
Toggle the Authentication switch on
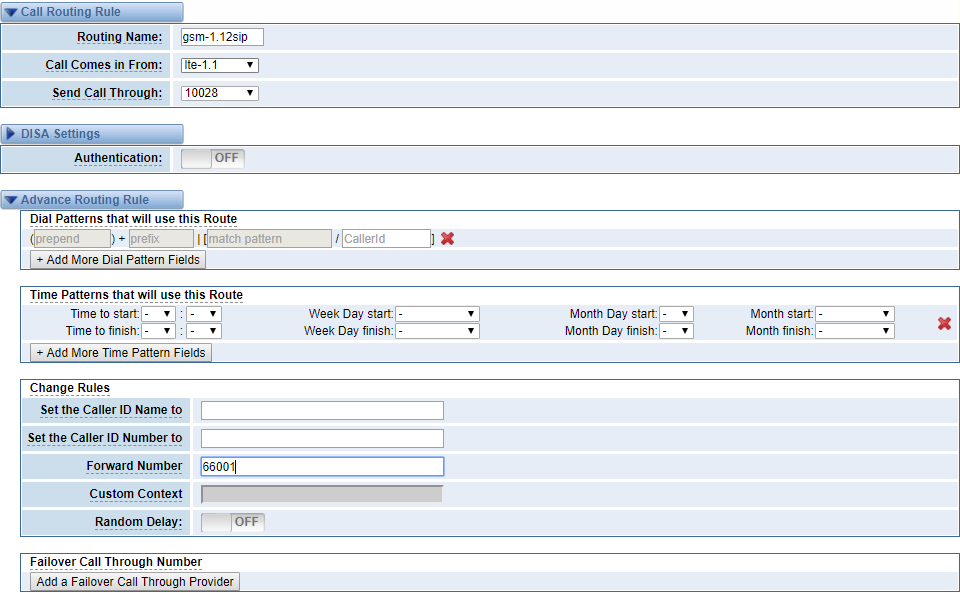(212, 159)
